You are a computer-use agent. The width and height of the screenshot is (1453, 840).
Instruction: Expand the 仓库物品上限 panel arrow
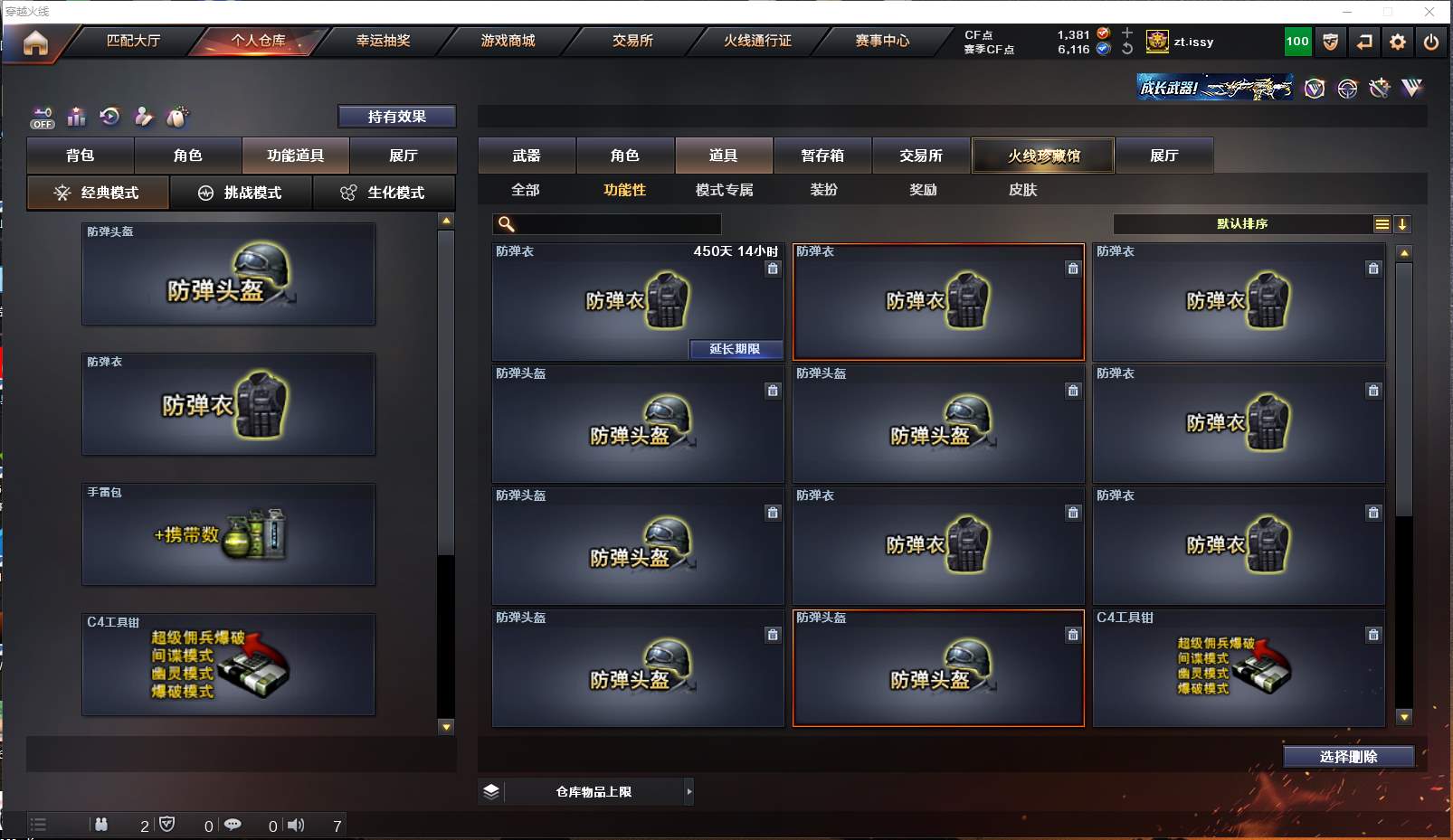(x=689, y=792)
